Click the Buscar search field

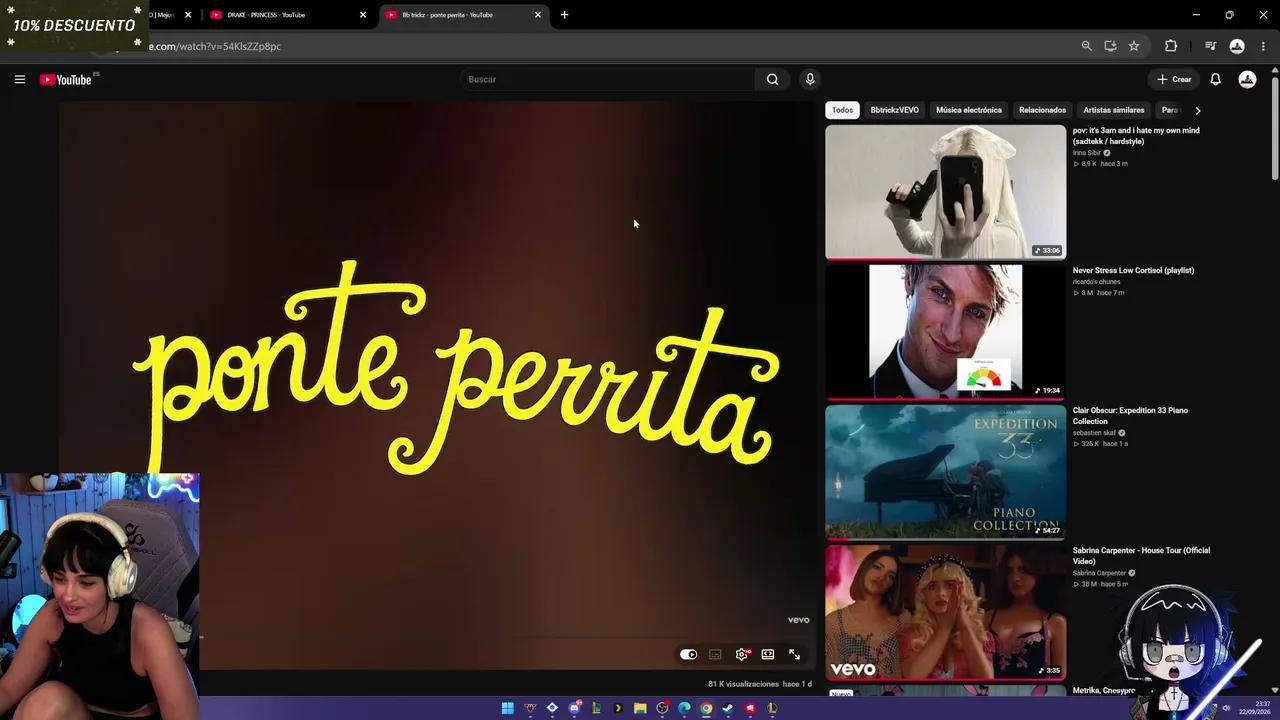tap(608, 79)
